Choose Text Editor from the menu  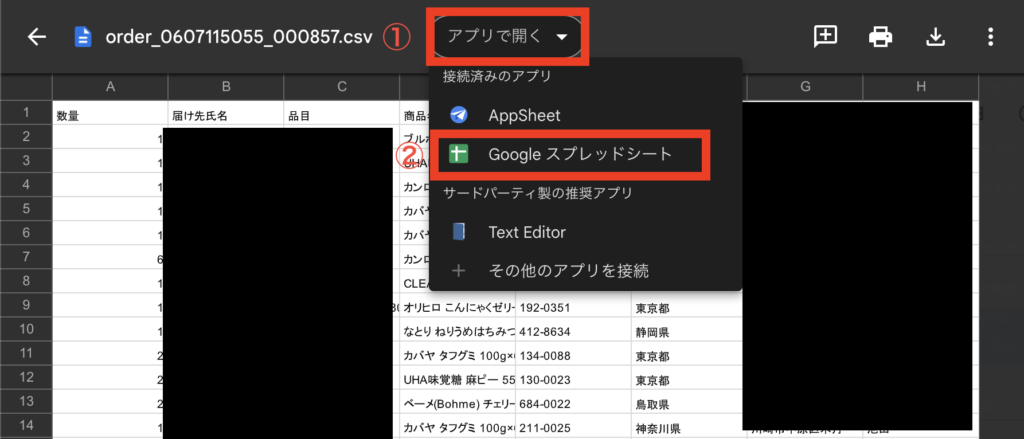point(585,232)
